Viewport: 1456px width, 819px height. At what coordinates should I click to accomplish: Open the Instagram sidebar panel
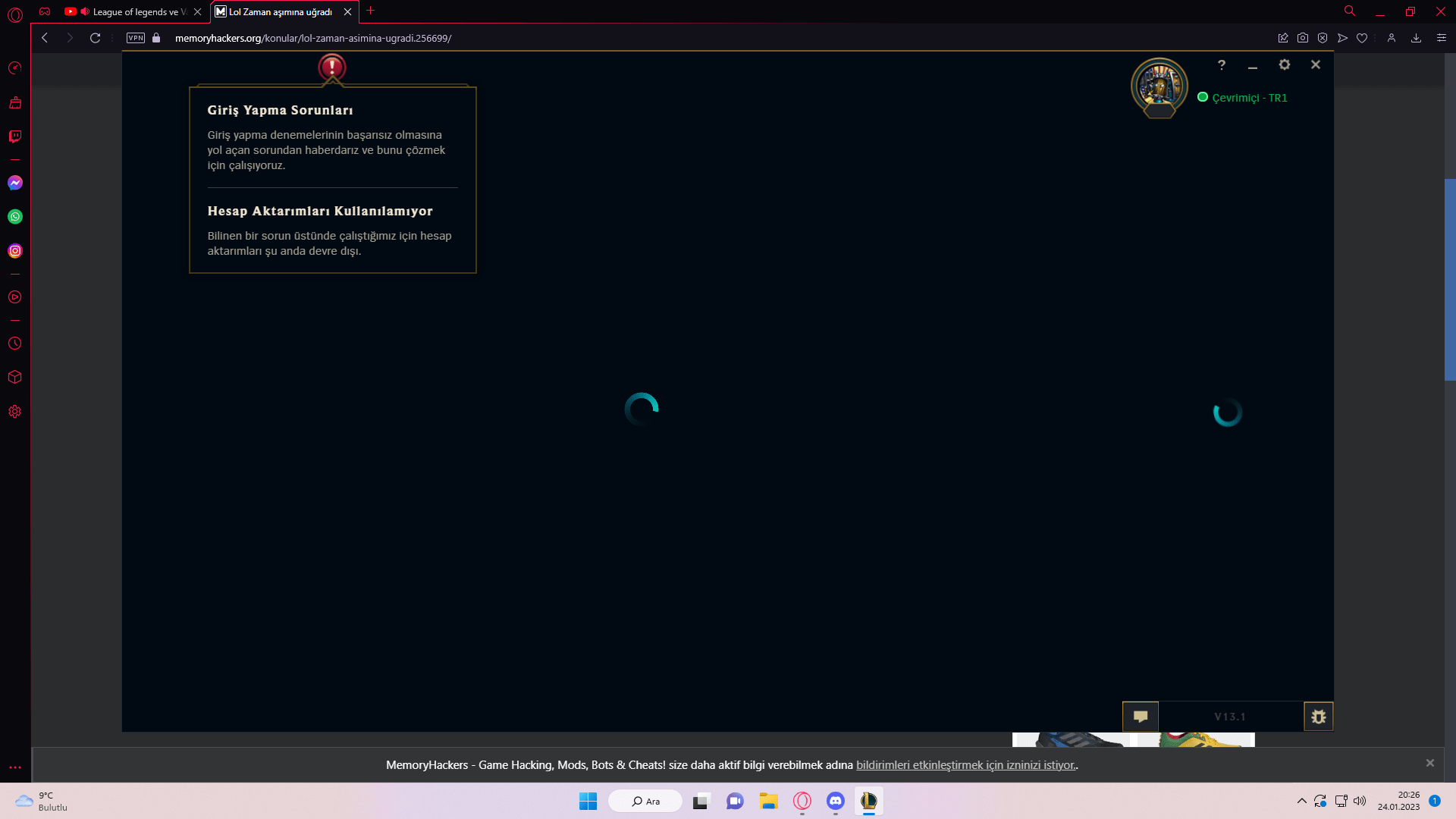click(15, 251)
